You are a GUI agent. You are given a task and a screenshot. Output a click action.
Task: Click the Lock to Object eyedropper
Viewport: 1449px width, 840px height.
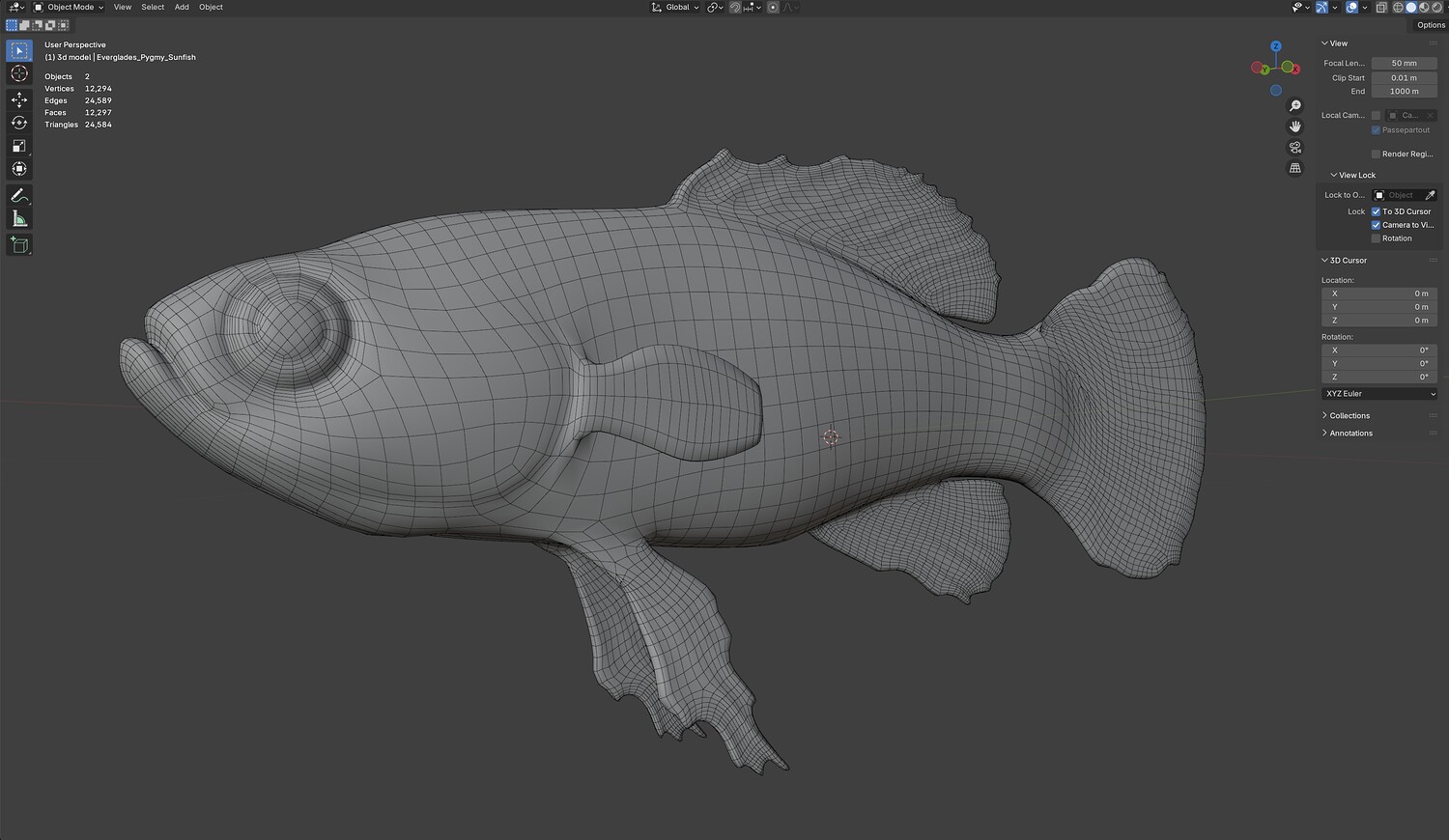[1431, 195]
